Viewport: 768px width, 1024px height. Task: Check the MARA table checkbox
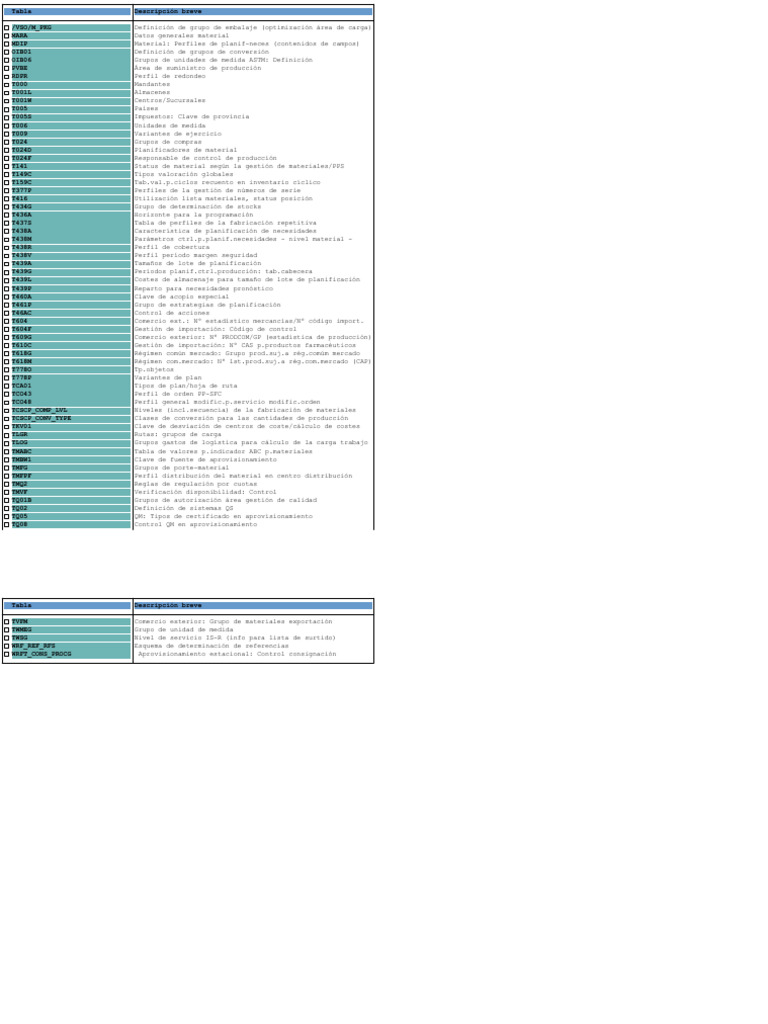[x=7, y=36]
